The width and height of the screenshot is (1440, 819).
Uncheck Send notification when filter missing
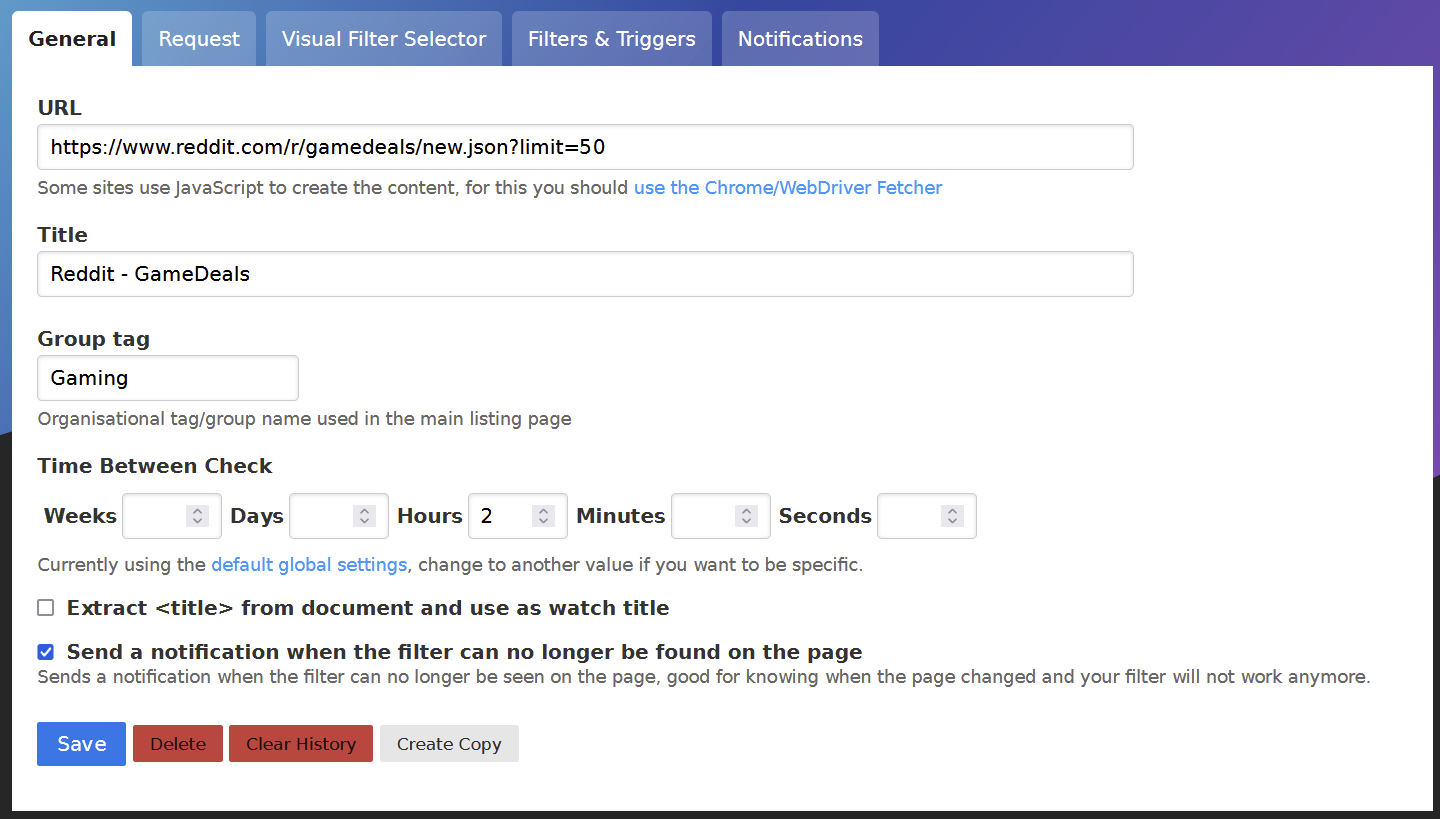point(46,652)
